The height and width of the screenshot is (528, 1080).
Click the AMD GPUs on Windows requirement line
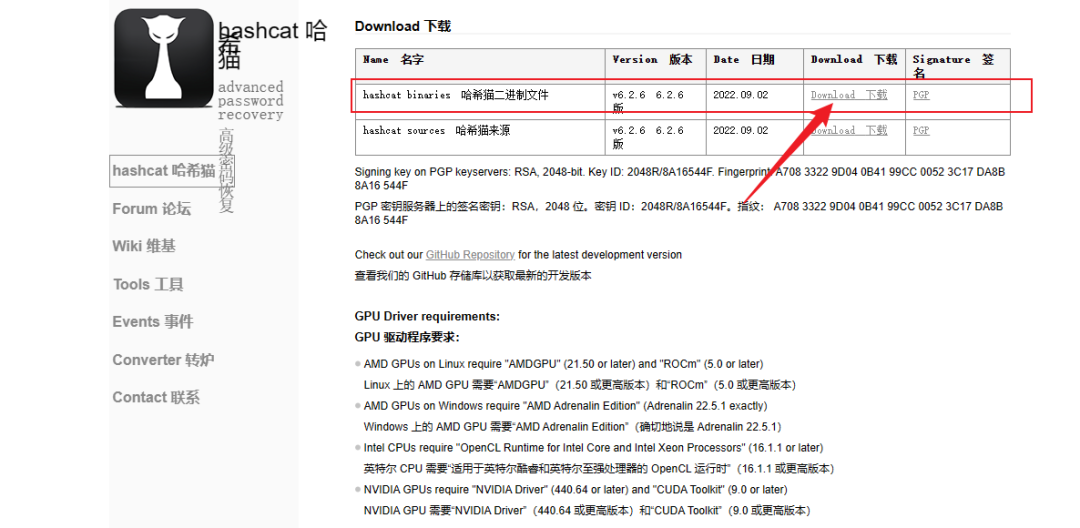point(565,406)
